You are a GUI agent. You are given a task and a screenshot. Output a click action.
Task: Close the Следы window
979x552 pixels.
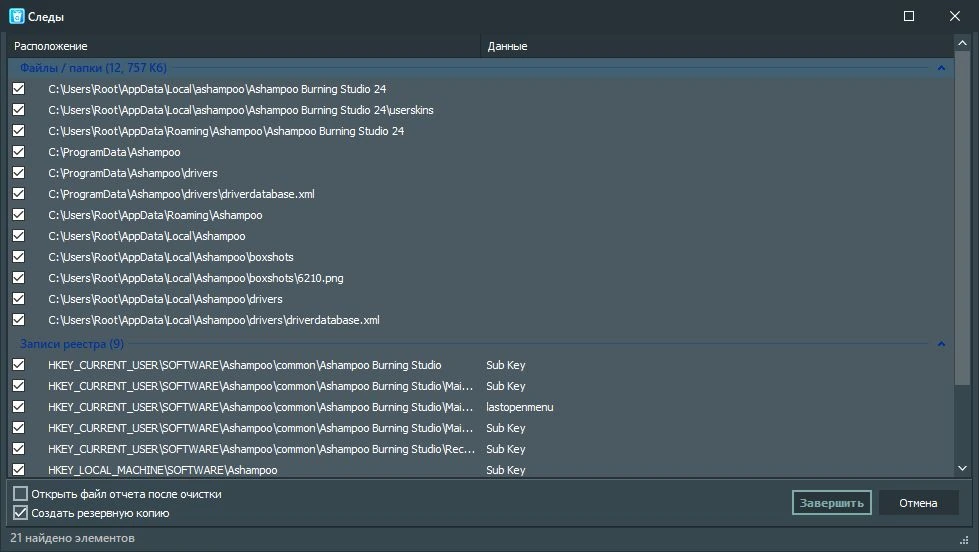click(955, 16)
